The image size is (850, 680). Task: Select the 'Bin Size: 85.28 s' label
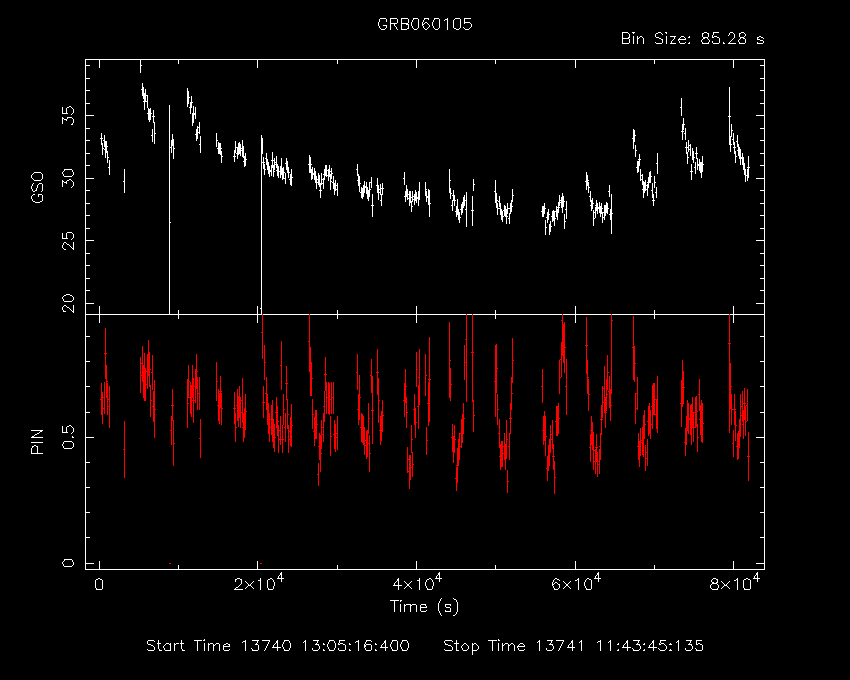tap(692, 39)
